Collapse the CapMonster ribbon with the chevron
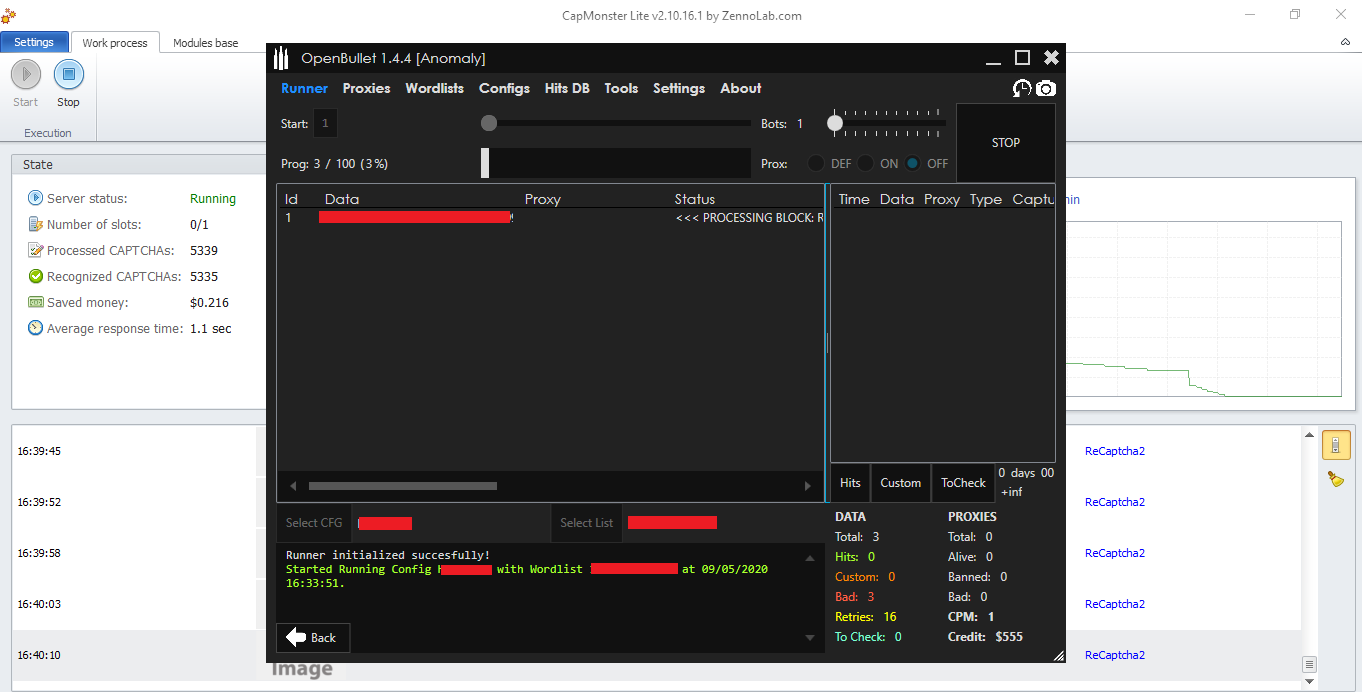Viewport: 1362px width, 692px height. (1345, 42)
